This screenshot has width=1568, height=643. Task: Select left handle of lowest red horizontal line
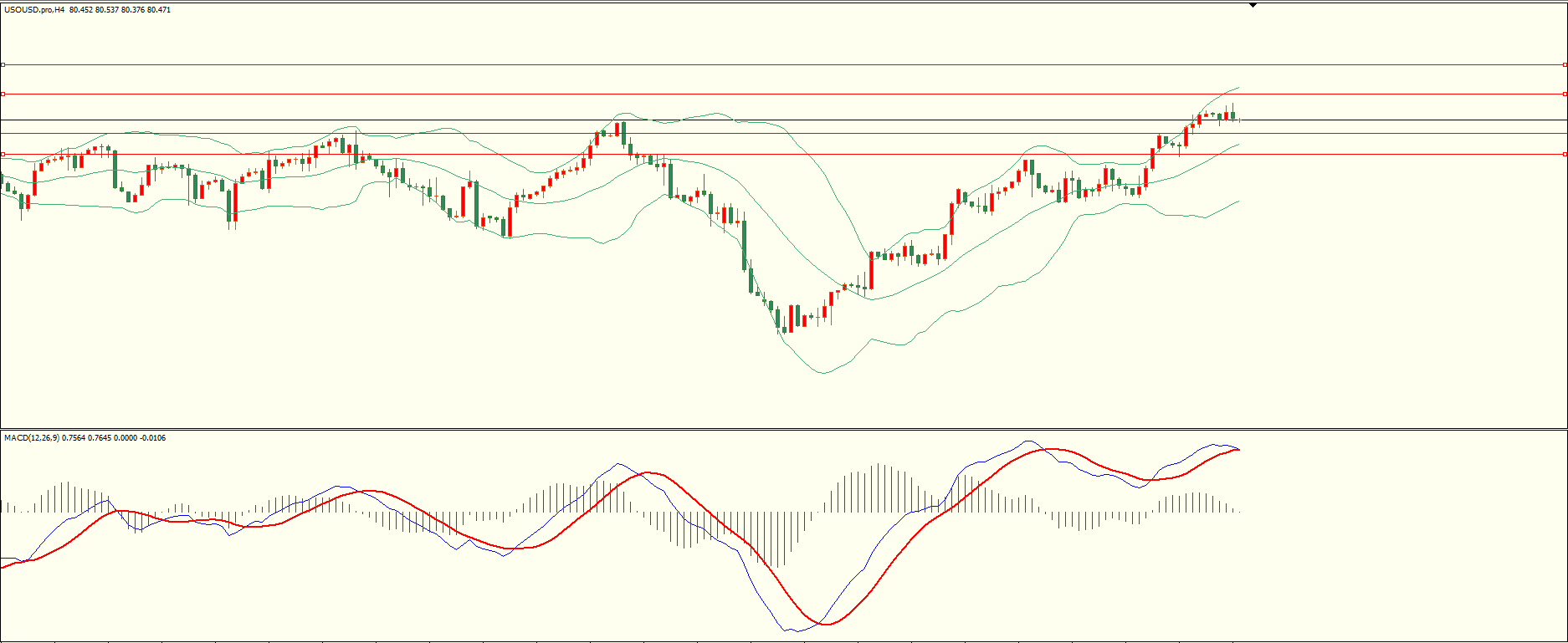click(3, 154)
